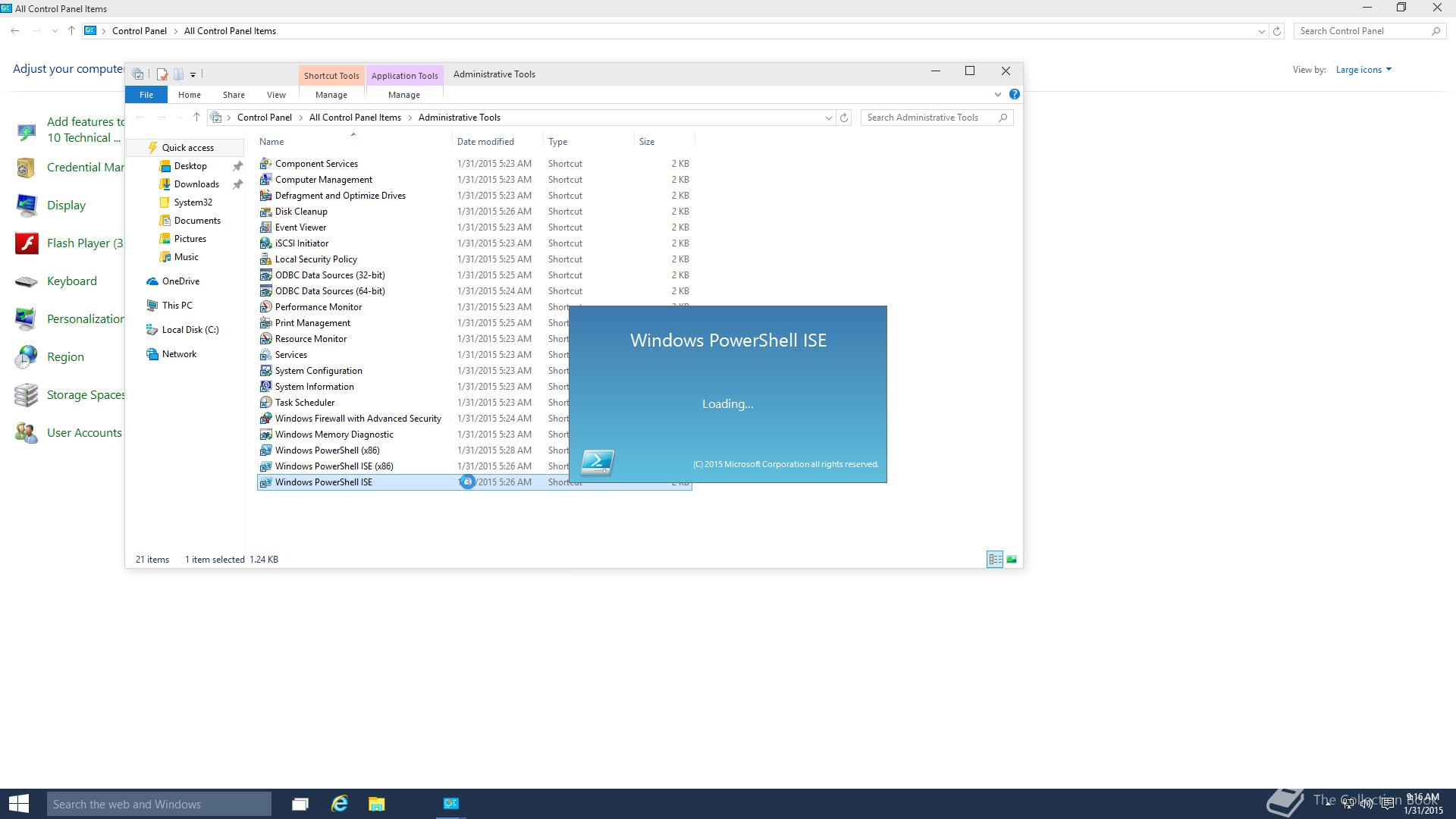Select the System Configuration icon

click(x=265, y=371)
